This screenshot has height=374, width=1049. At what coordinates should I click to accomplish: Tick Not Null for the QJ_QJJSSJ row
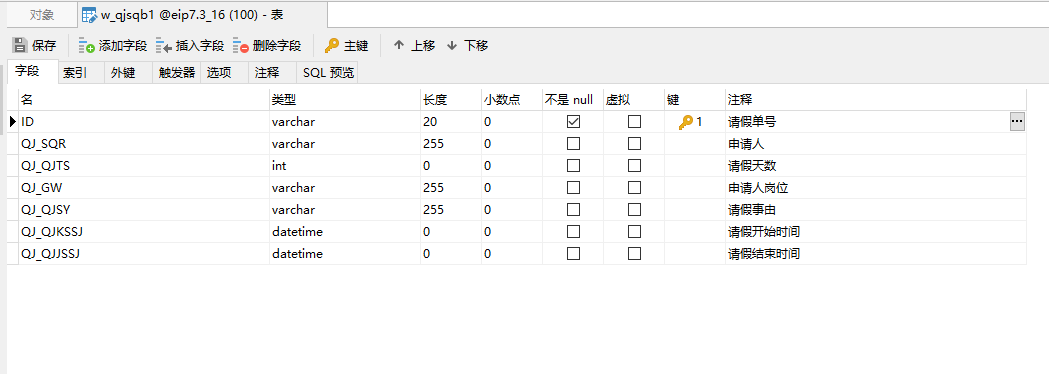(x=573, y=254)
